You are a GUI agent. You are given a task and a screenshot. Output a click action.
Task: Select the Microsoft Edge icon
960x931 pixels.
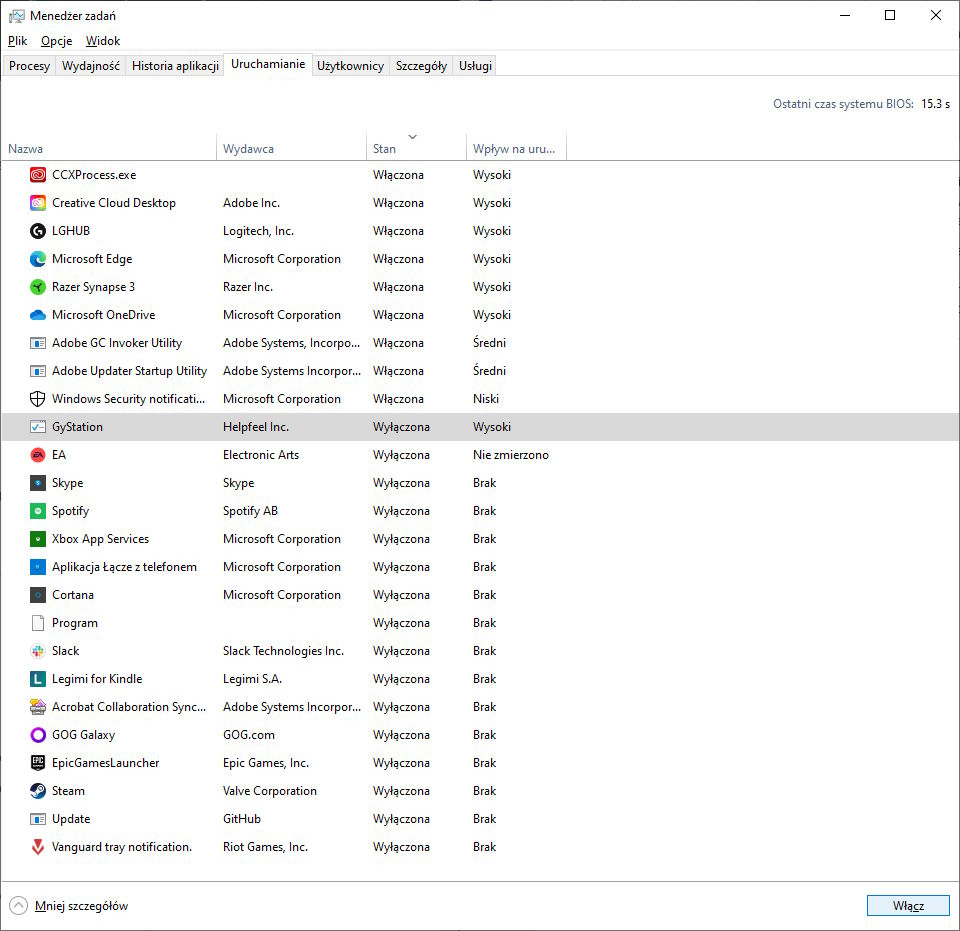pyautogui.click(x=38, y=259)
